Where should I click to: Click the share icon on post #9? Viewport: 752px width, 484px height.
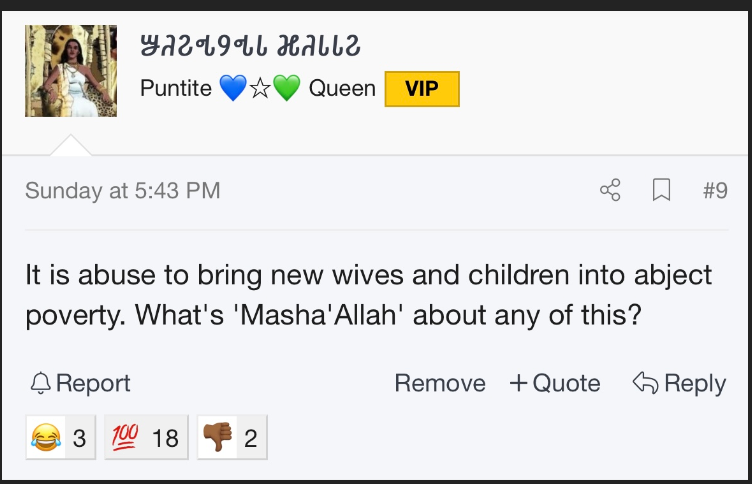610,190
